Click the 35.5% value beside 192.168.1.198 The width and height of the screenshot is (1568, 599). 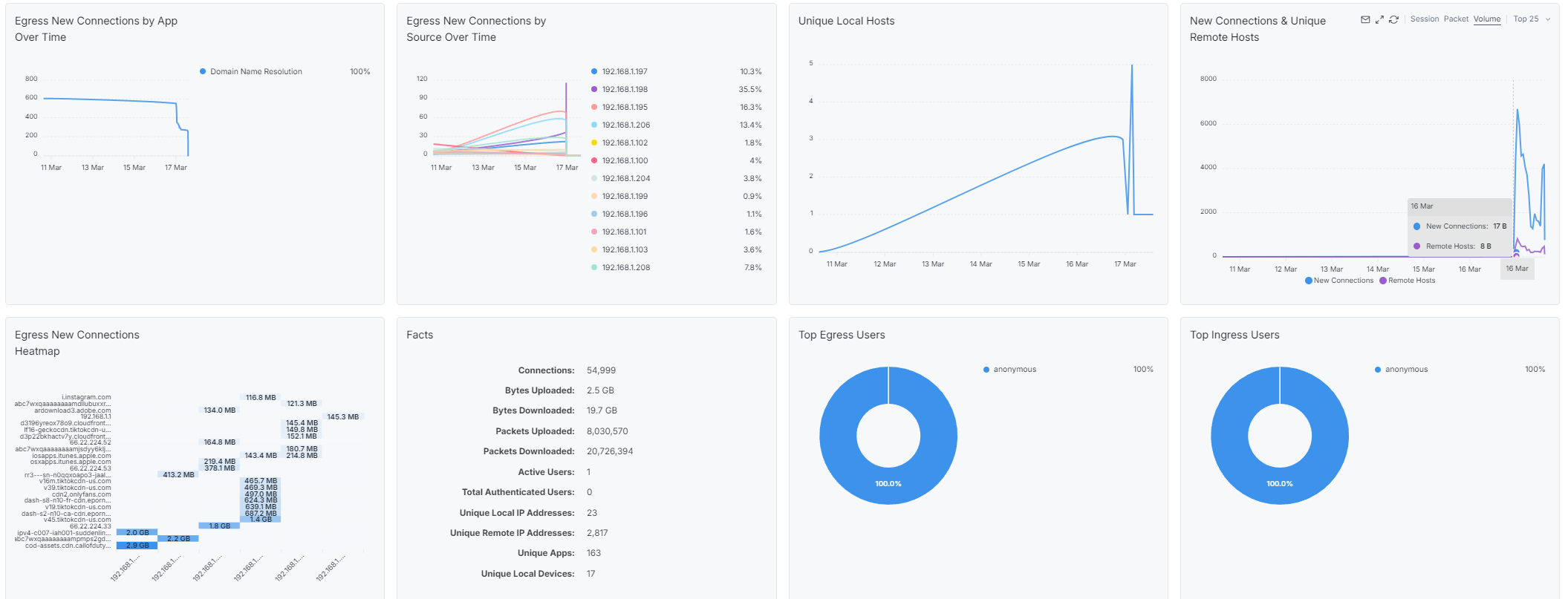pyautogui.click(x=750, y=90)
